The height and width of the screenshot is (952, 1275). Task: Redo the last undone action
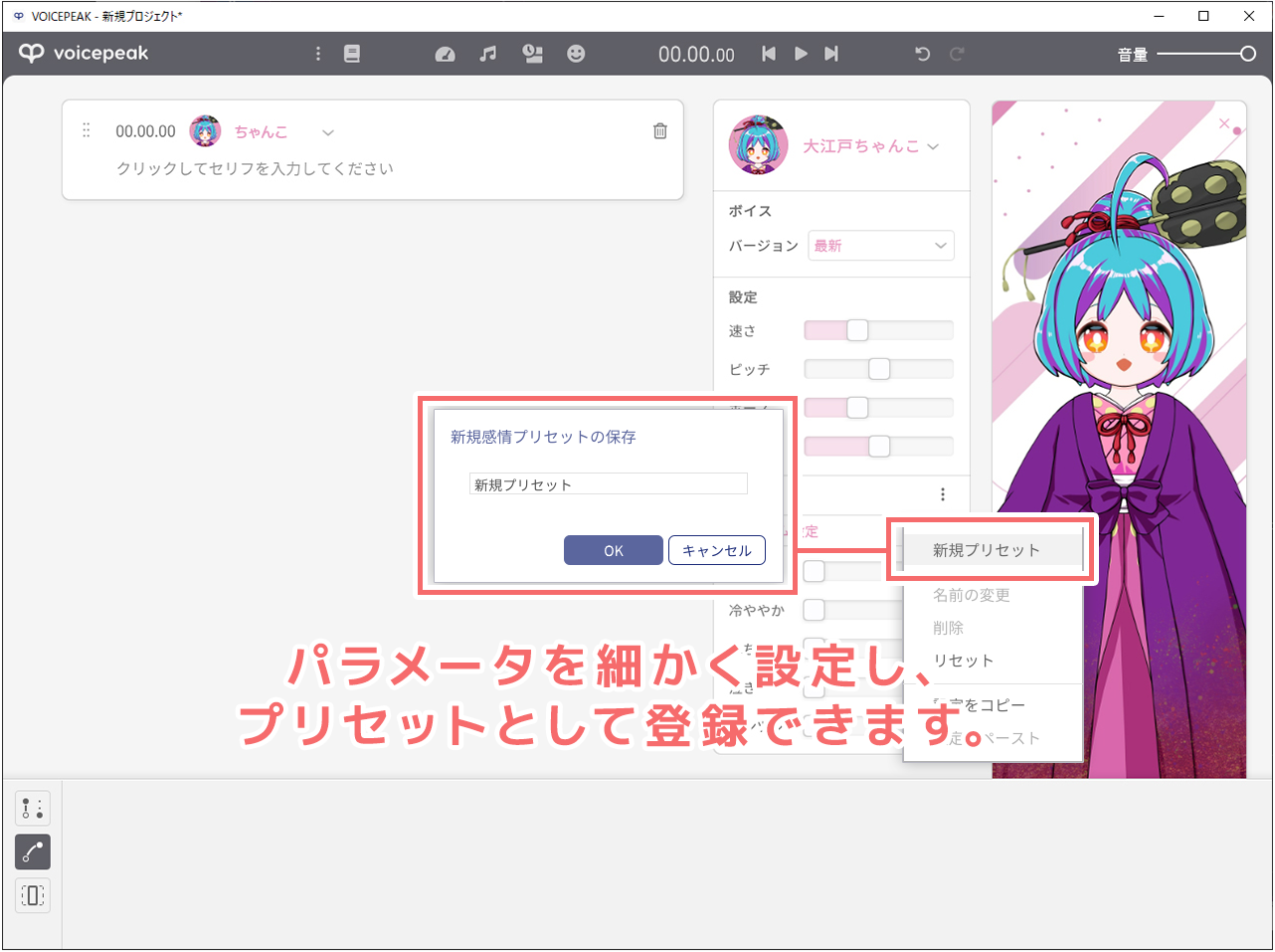point(957,54)
